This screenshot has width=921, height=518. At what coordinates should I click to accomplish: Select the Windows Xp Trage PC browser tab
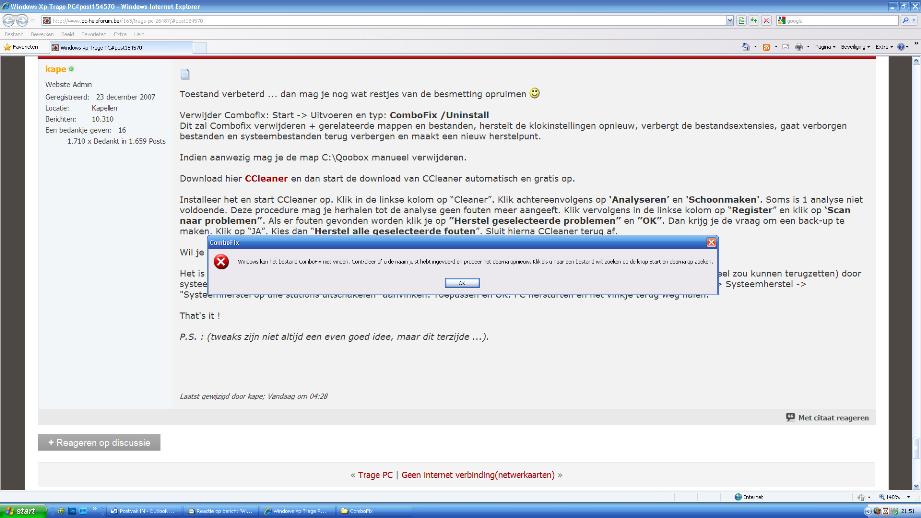(x=120, y=47)
